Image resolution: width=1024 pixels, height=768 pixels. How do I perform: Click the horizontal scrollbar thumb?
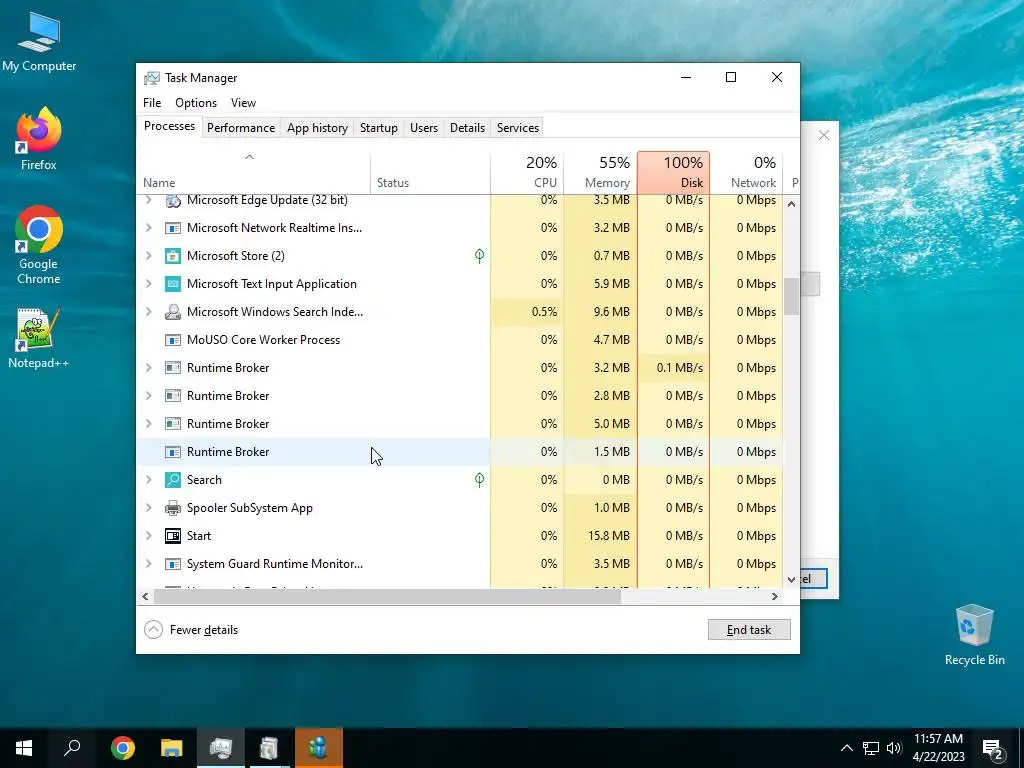click(387, 596)
